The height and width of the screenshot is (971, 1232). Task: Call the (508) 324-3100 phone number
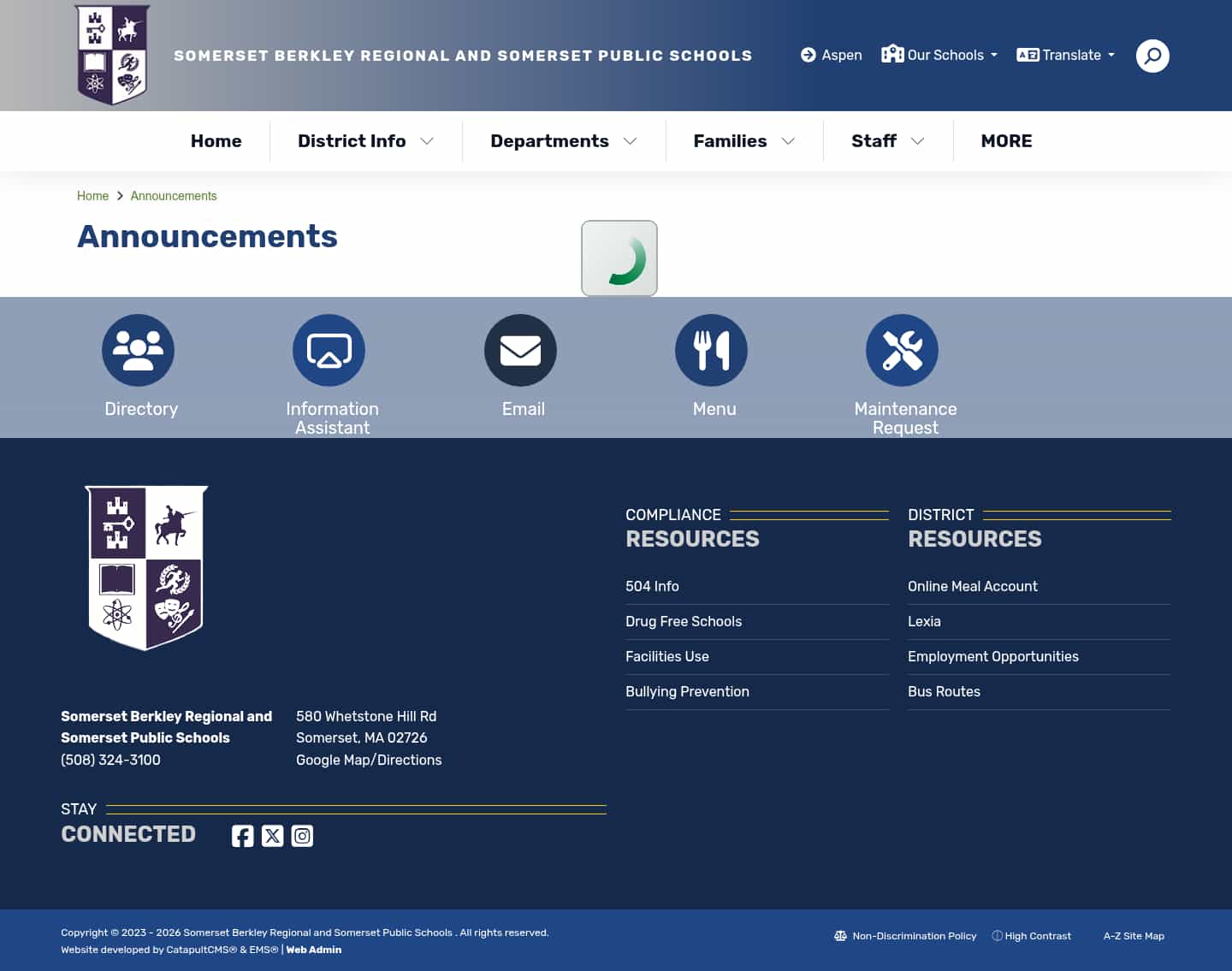click(110, 760)
